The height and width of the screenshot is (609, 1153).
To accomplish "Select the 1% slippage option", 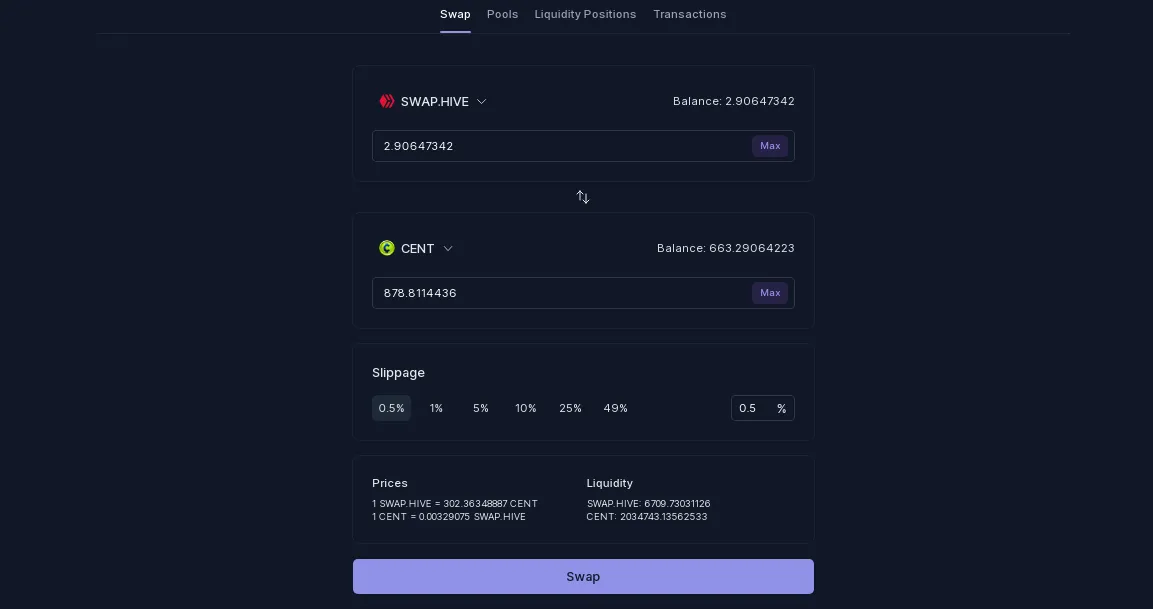I will 436,408.
